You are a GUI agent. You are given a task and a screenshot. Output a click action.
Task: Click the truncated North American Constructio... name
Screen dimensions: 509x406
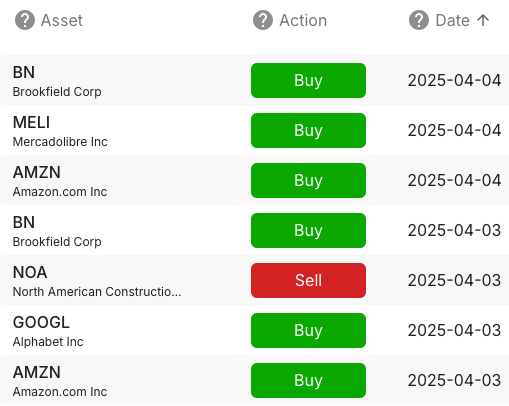[x=97, y=292]
